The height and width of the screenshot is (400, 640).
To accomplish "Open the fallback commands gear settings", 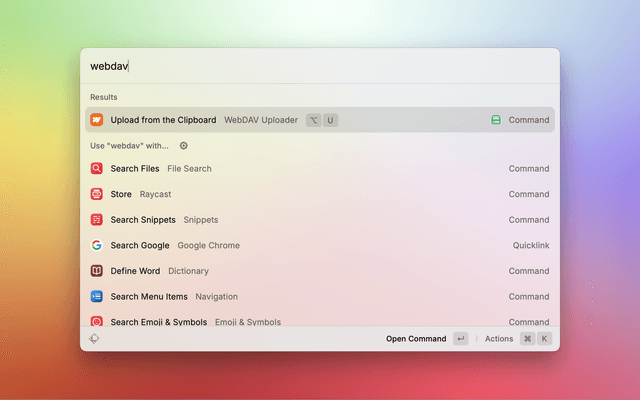I will pyautogui.click(x=183, y=145).
